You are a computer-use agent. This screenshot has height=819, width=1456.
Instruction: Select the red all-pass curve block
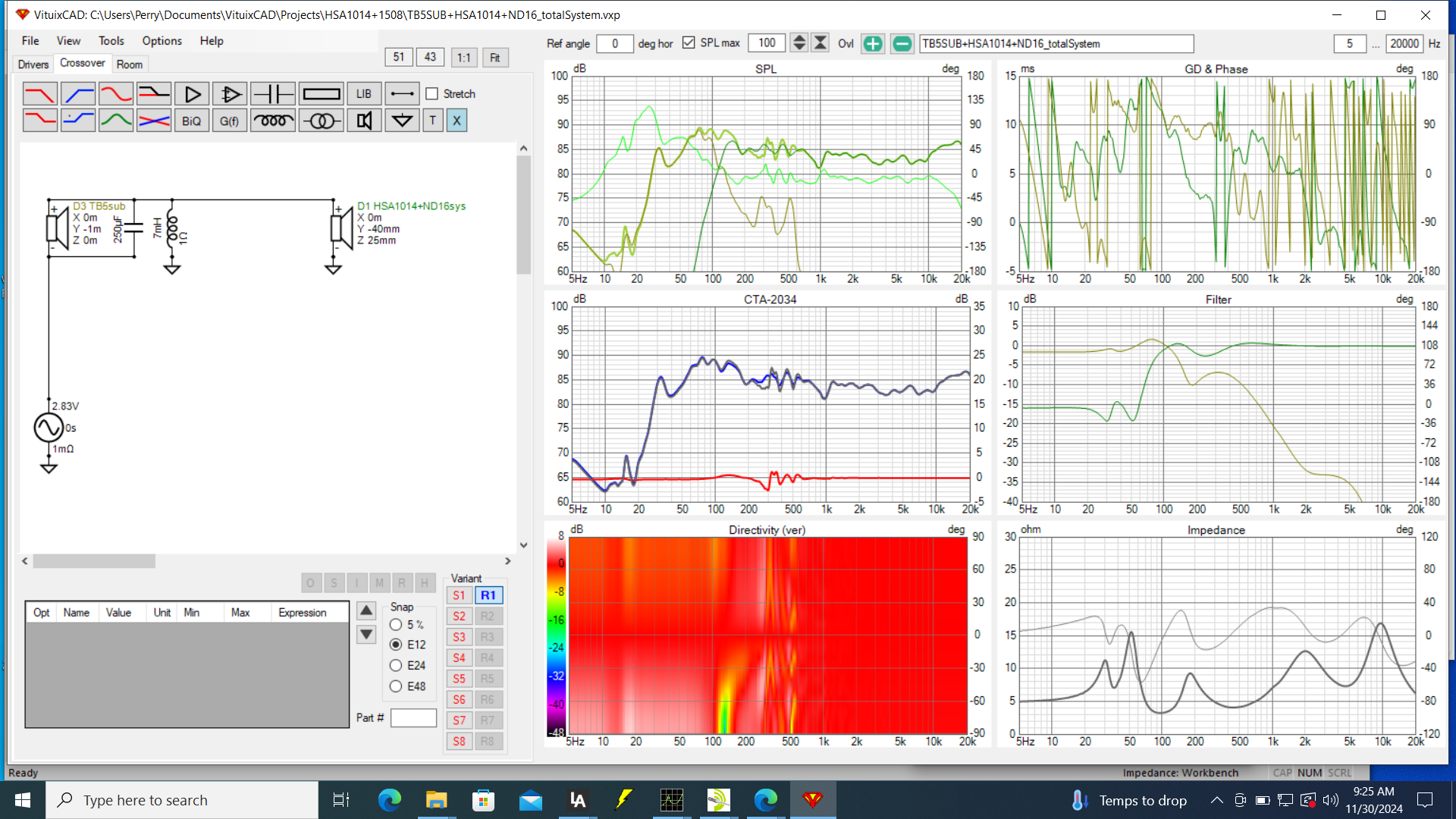(x=116, y=94)
